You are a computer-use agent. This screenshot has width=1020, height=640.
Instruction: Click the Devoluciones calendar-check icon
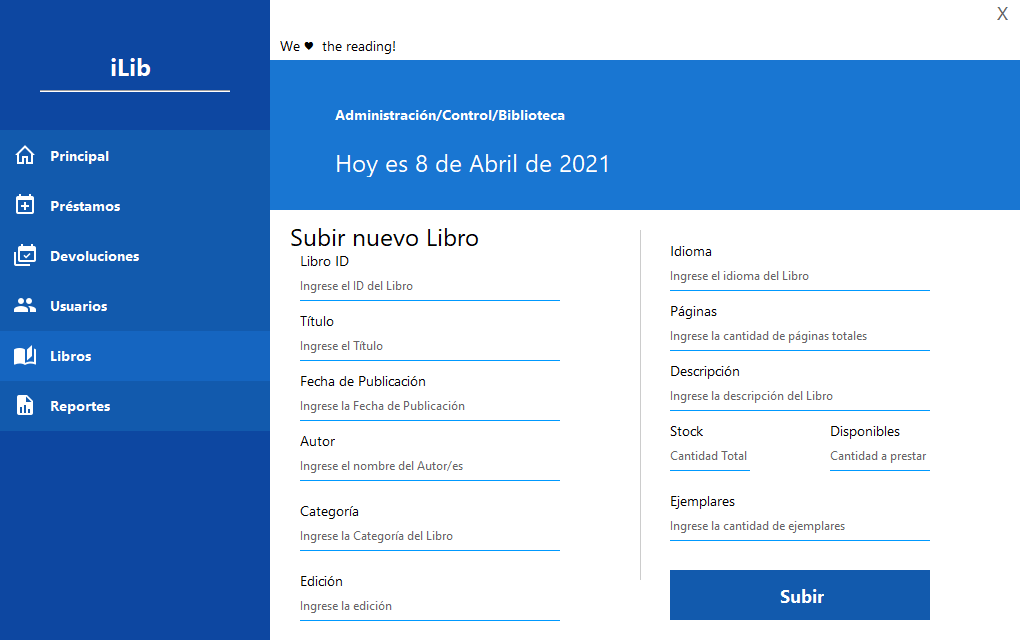pos(25,255)
